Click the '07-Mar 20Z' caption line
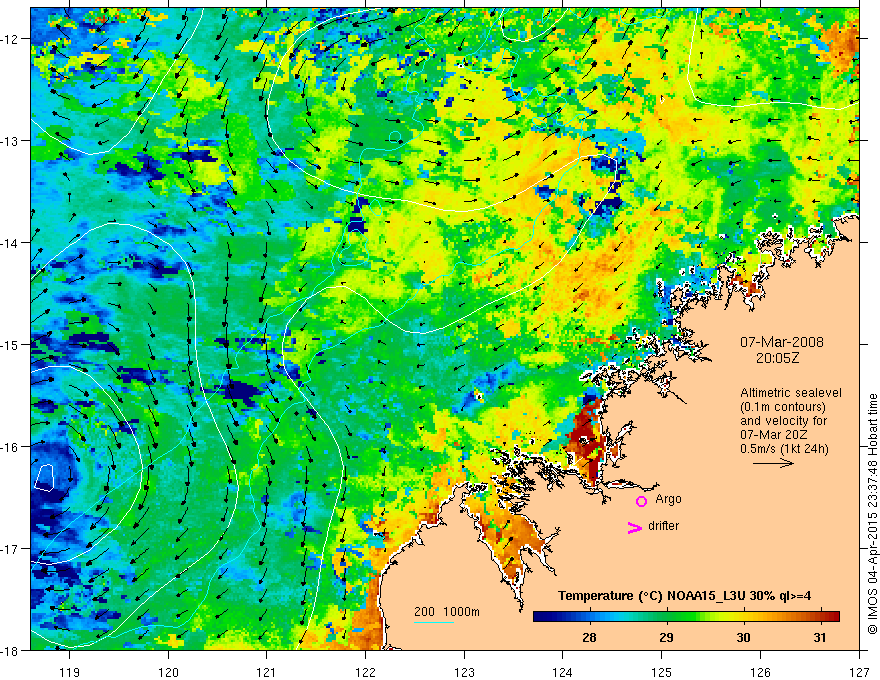The width and height of the screenshot is (880, 680). click(x=772, y=435)
